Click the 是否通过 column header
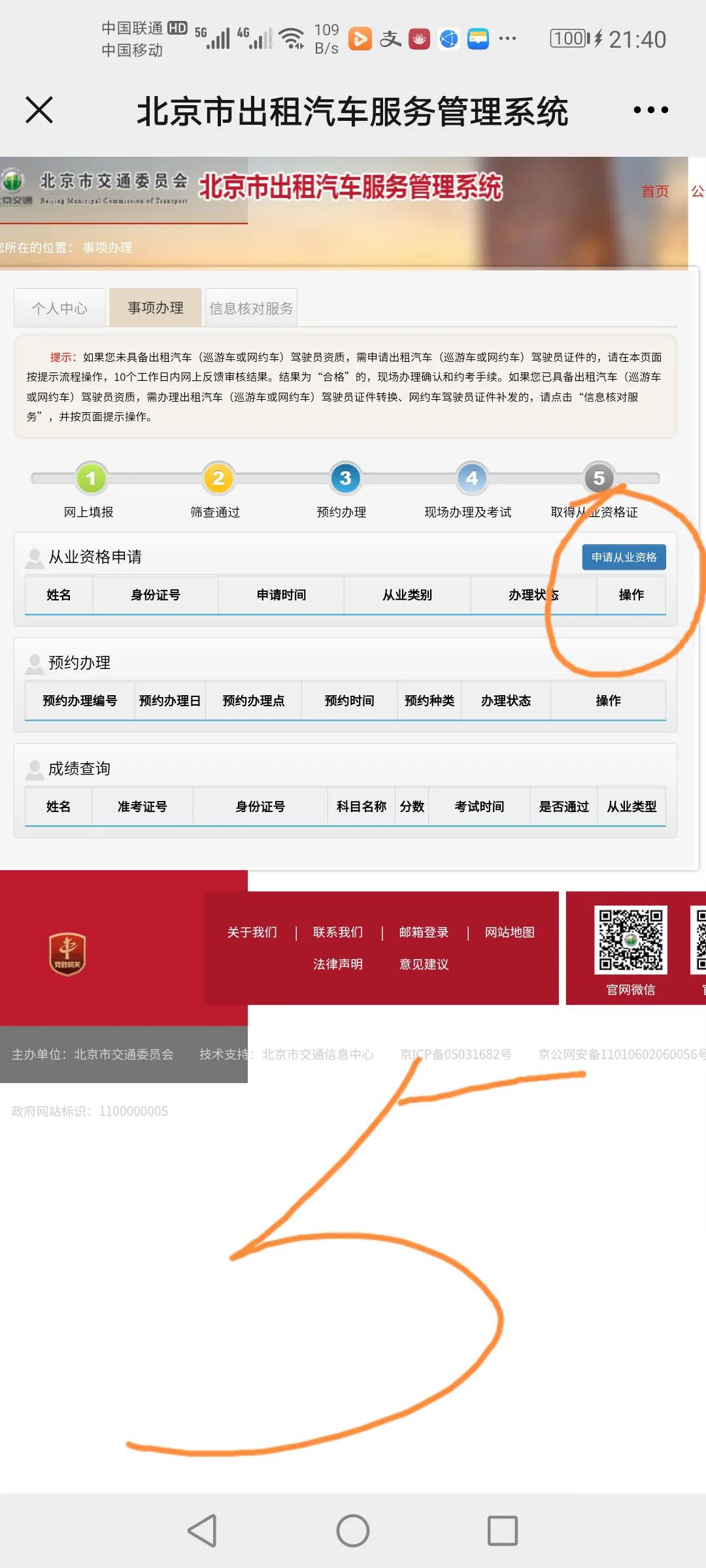 563,807
